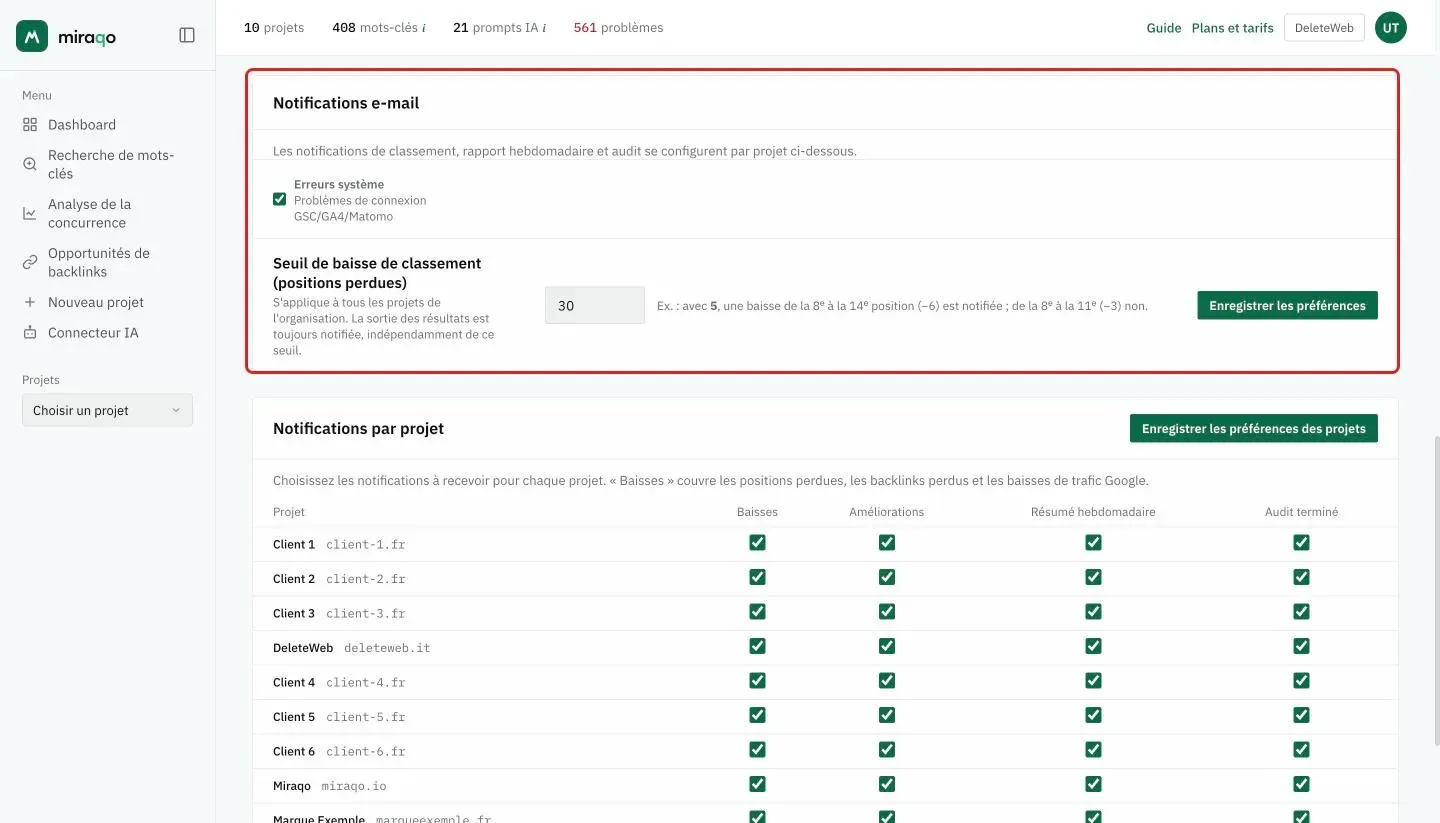Click the keyword research magnifier icon
Screen dimensions: 1440x823
coord(30,164)
